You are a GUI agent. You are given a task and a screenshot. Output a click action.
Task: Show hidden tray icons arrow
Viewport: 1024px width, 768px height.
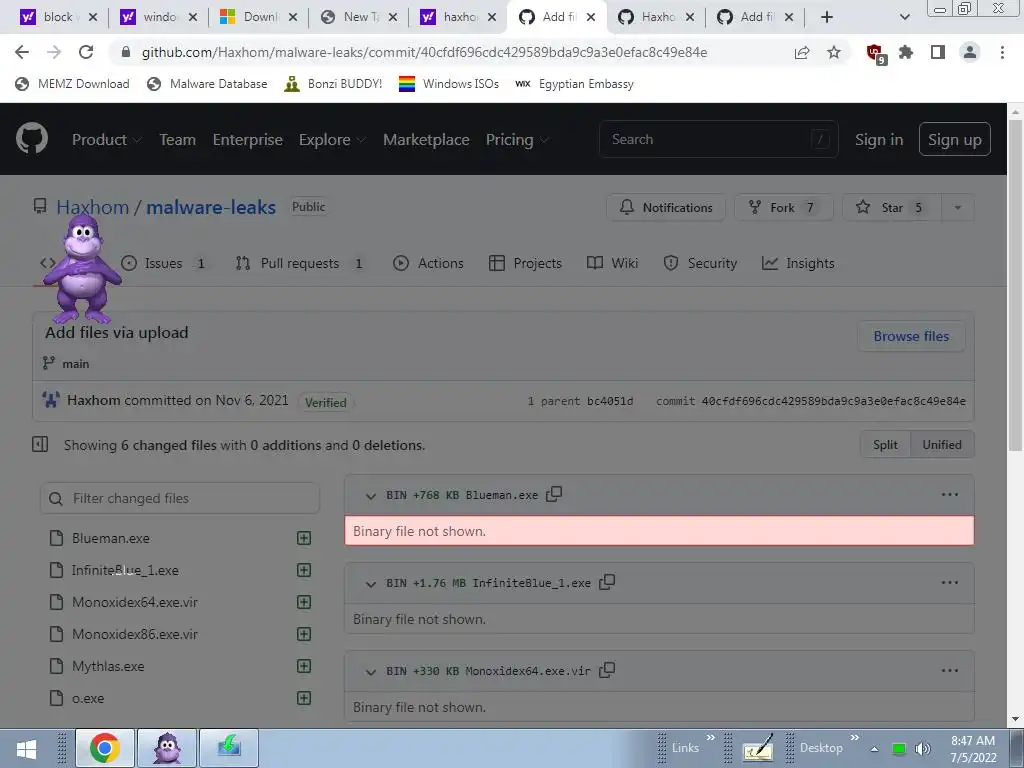874,749
